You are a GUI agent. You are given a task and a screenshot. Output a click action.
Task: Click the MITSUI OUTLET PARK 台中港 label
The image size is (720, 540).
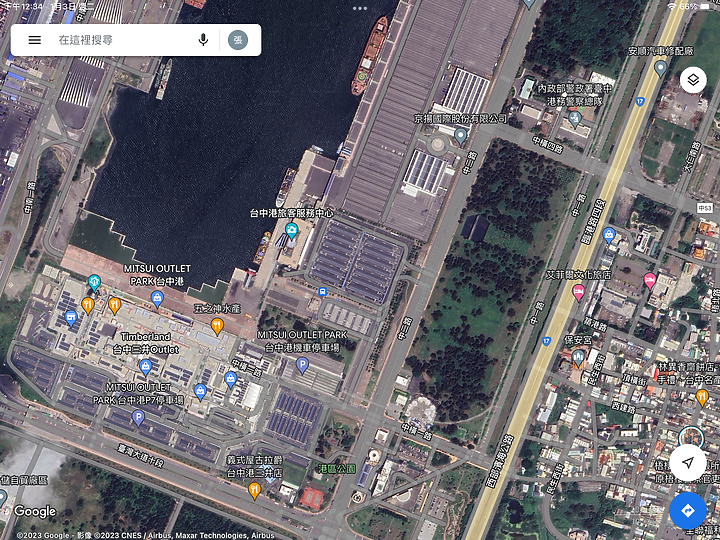157,275
